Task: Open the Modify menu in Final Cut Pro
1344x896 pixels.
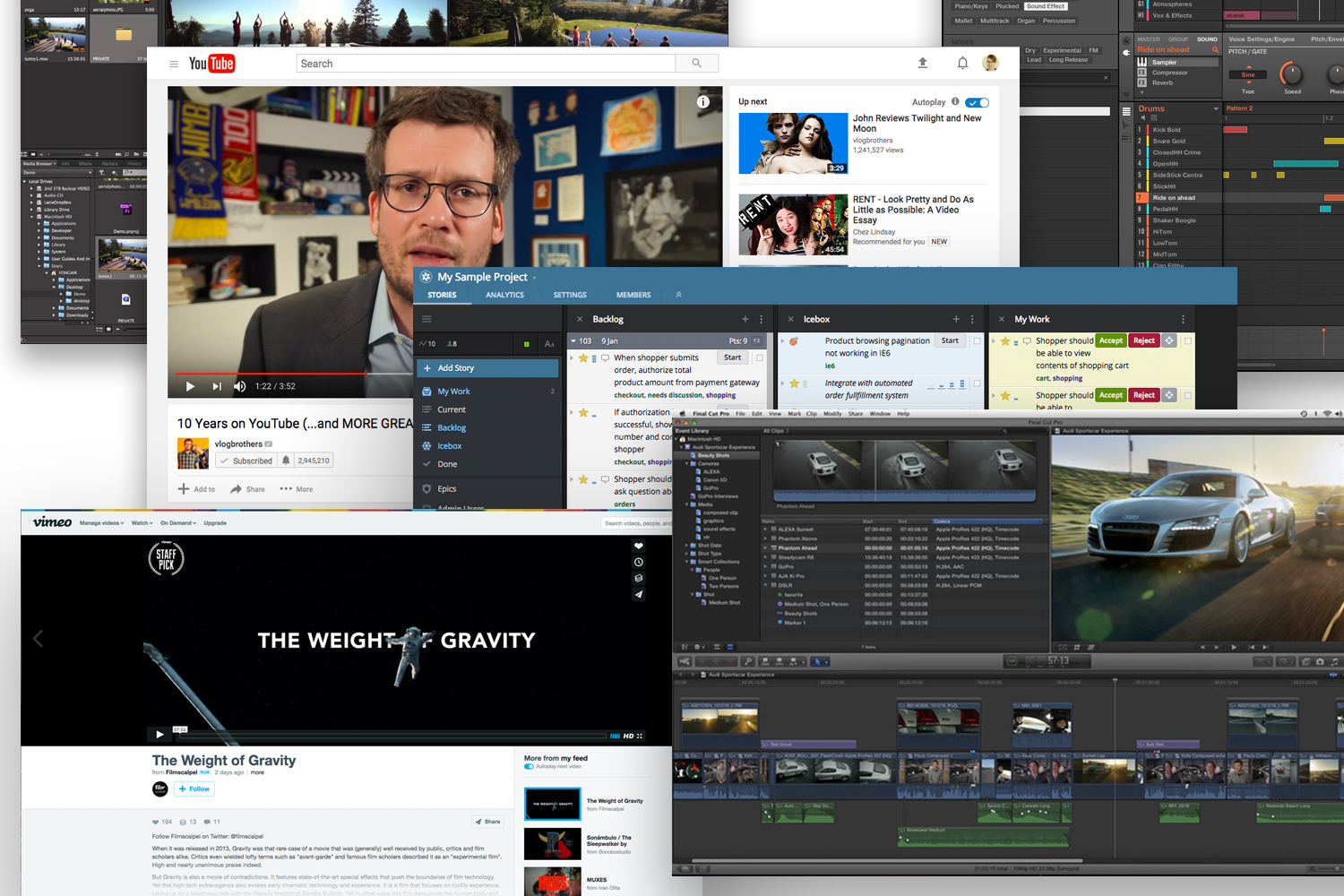Action: (x=832, y=414)
